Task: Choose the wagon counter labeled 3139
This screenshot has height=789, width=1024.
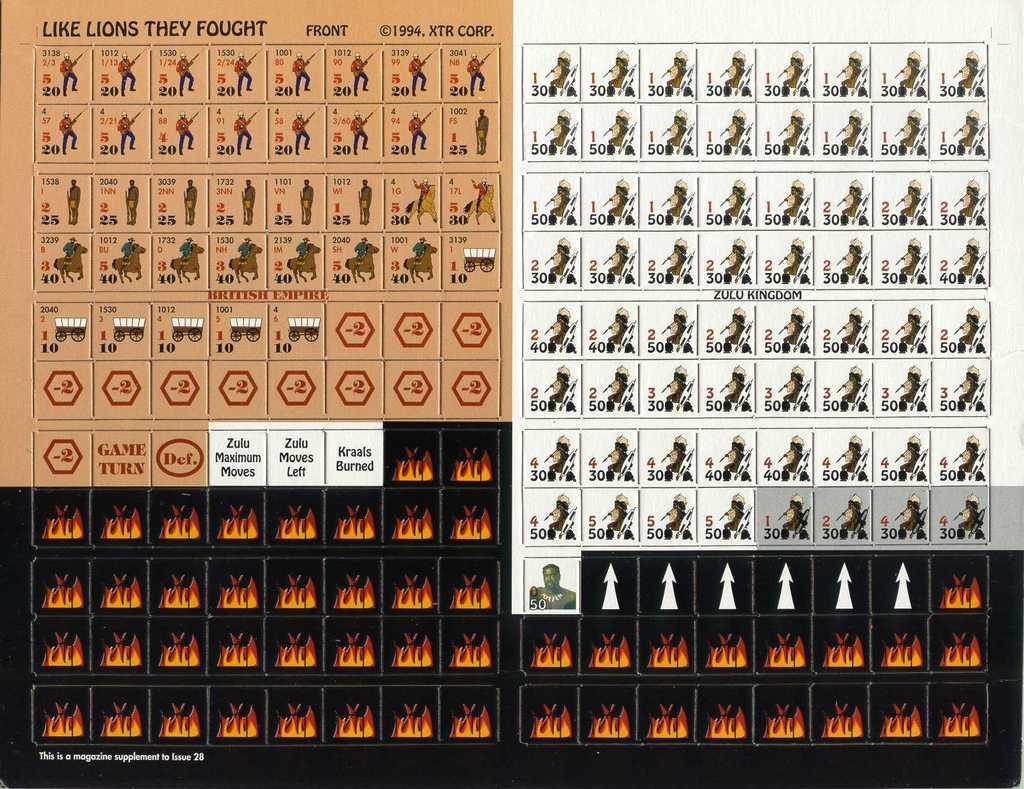Action: pyautogui.click(x=470, y=260)
